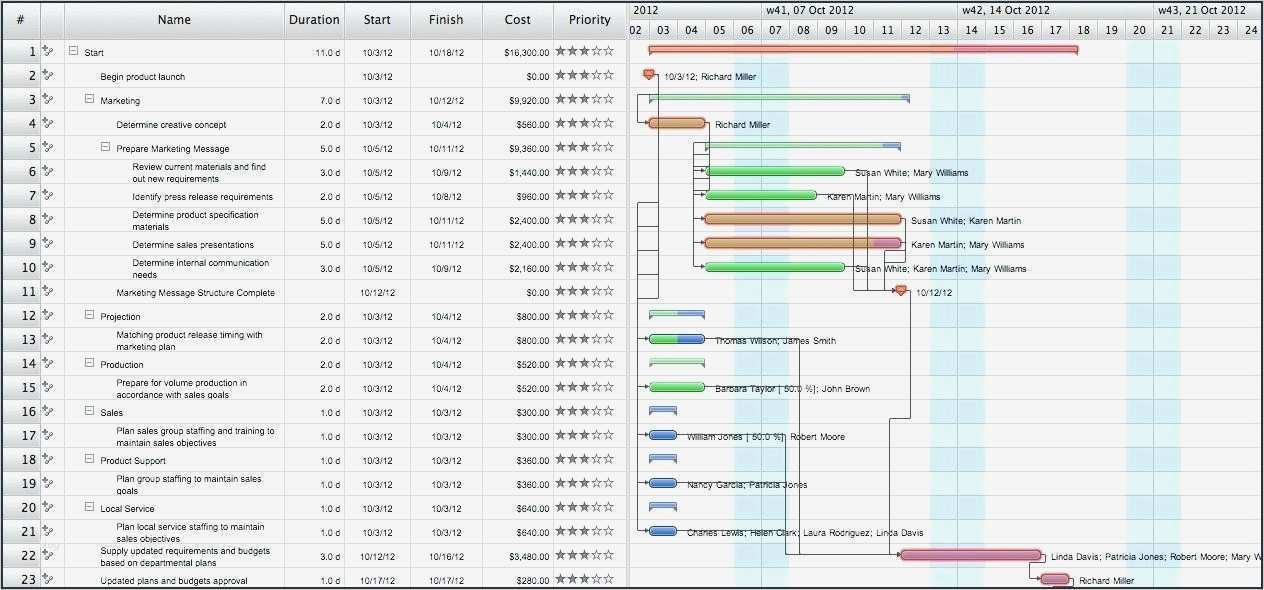
Task: Click the dependency icon beside Begin product launch
Action: click(x=47, y=75)
